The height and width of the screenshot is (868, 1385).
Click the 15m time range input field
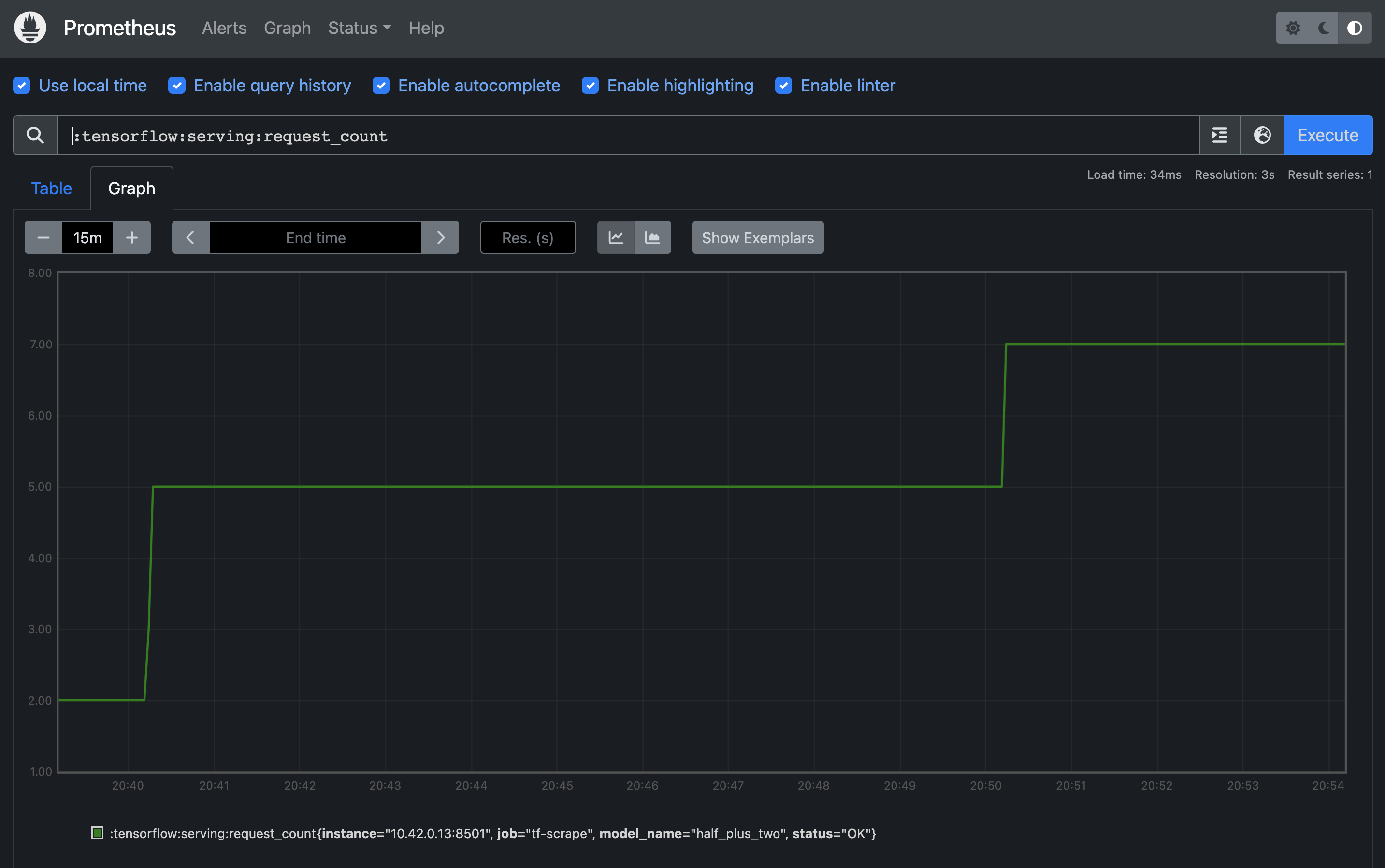[87, 237]
